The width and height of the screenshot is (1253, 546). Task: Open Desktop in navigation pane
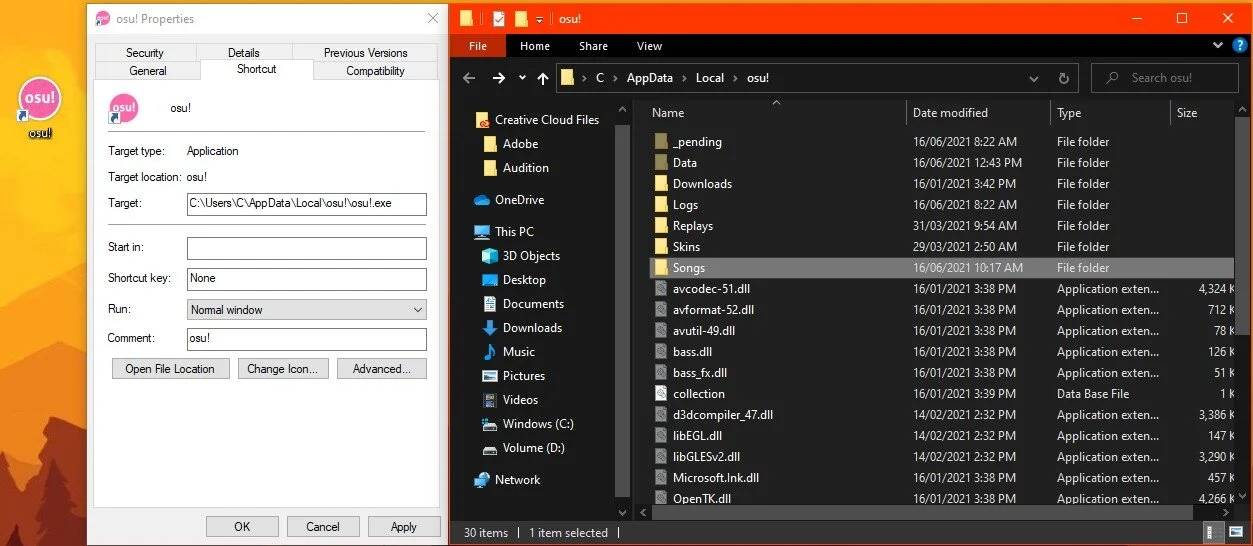[x=514, y=279]
